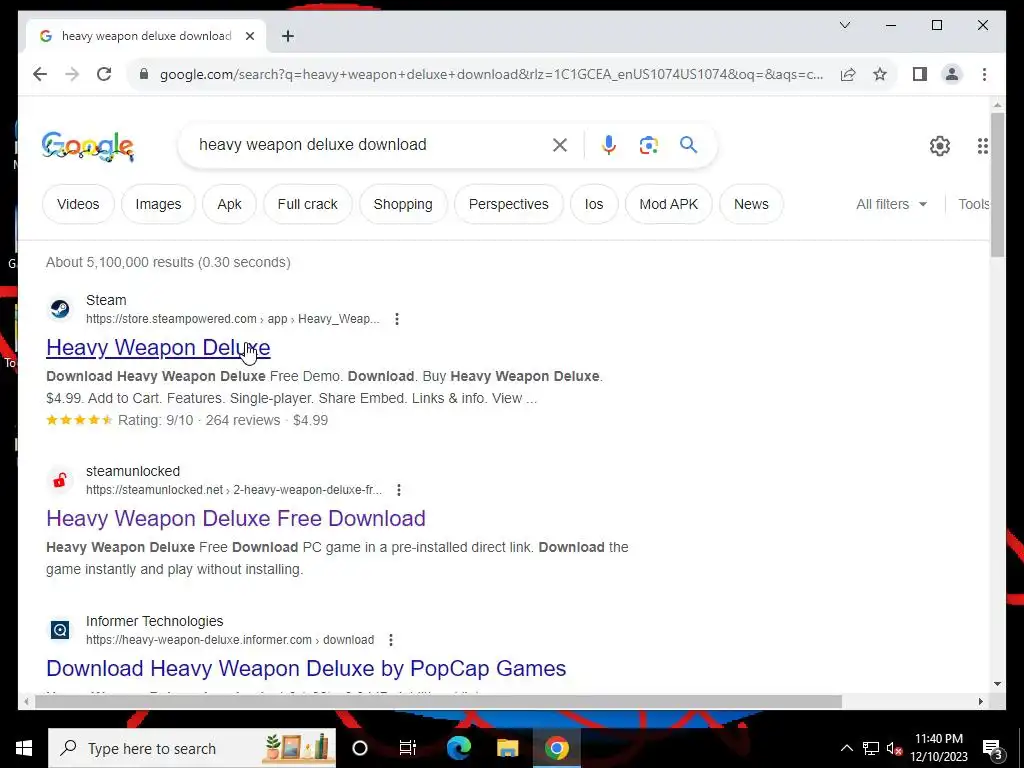The image size is (1024, 768).
Task: Click the forward navigation arrow
Action: click(x=72, y=74)
